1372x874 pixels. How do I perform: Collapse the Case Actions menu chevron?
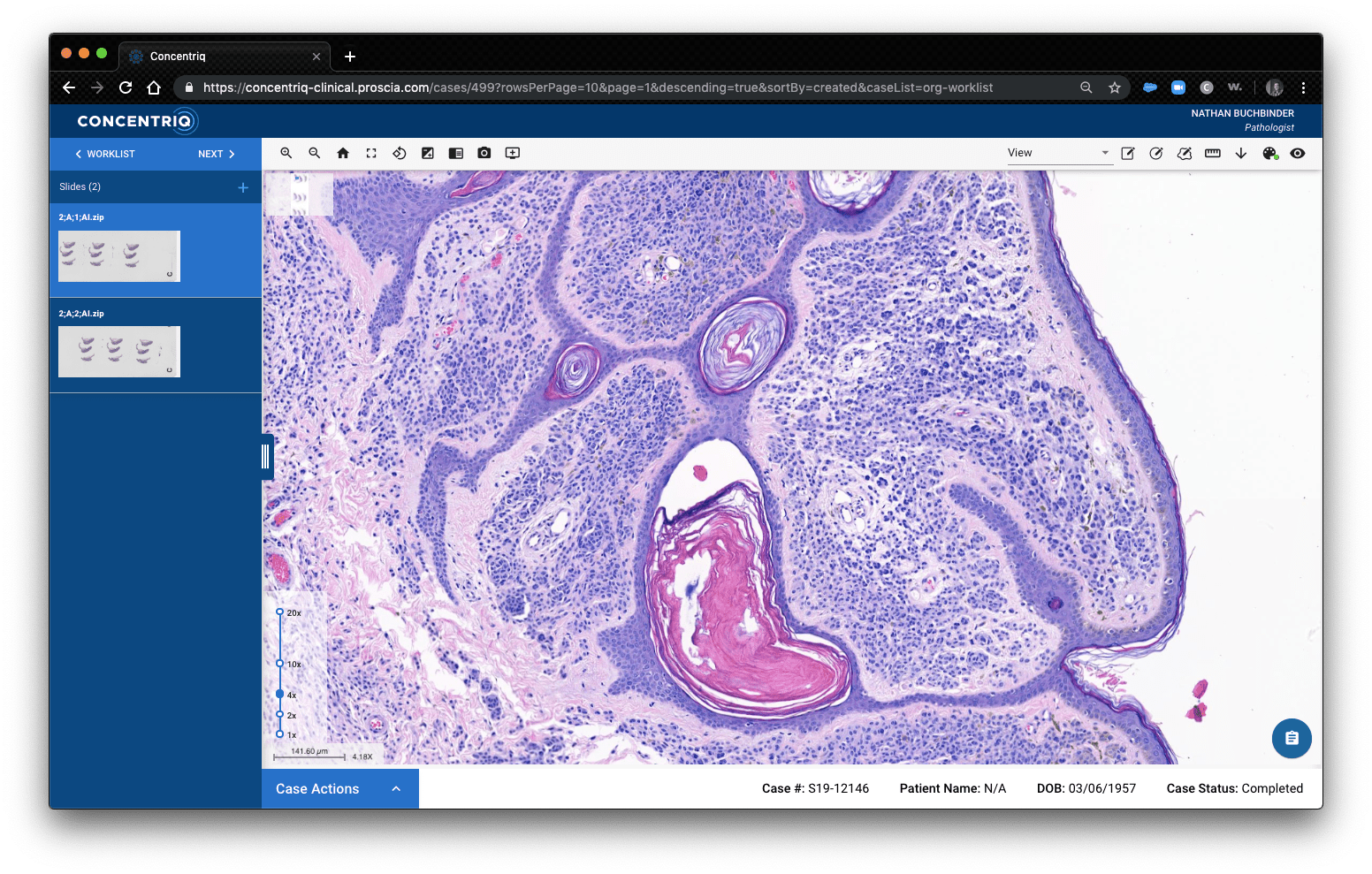(396, 788)
